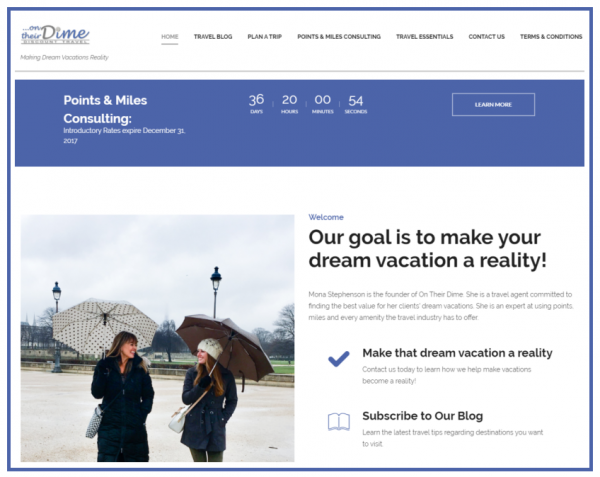
Task: Click the "Welcome" label text
Action: (x=326, y=217)
